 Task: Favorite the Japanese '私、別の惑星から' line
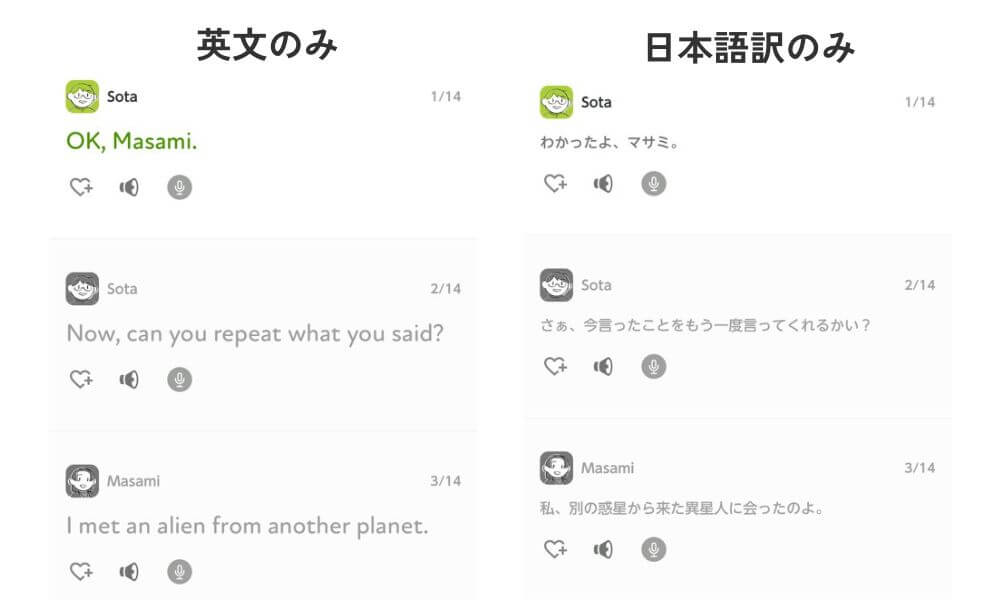click(555, 549)
